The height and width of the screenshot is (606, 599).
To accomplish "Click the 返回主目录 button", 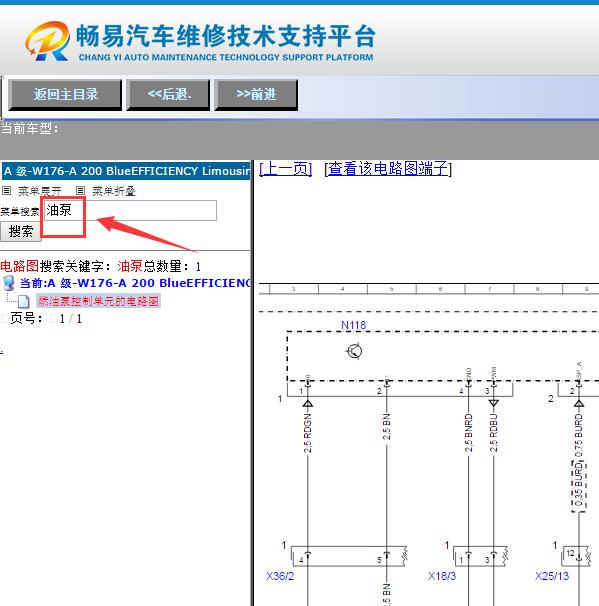I will click(65, 95).
